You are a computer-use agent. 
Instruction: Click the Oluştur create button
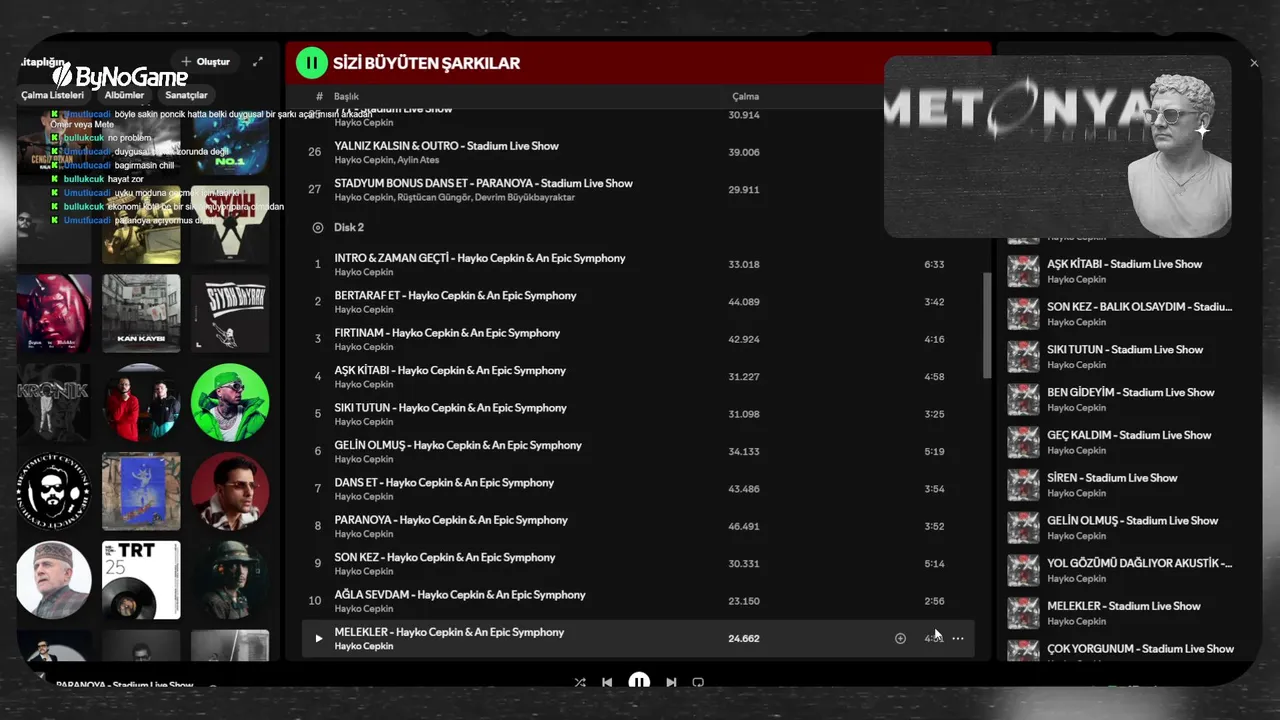pos(205,62)
